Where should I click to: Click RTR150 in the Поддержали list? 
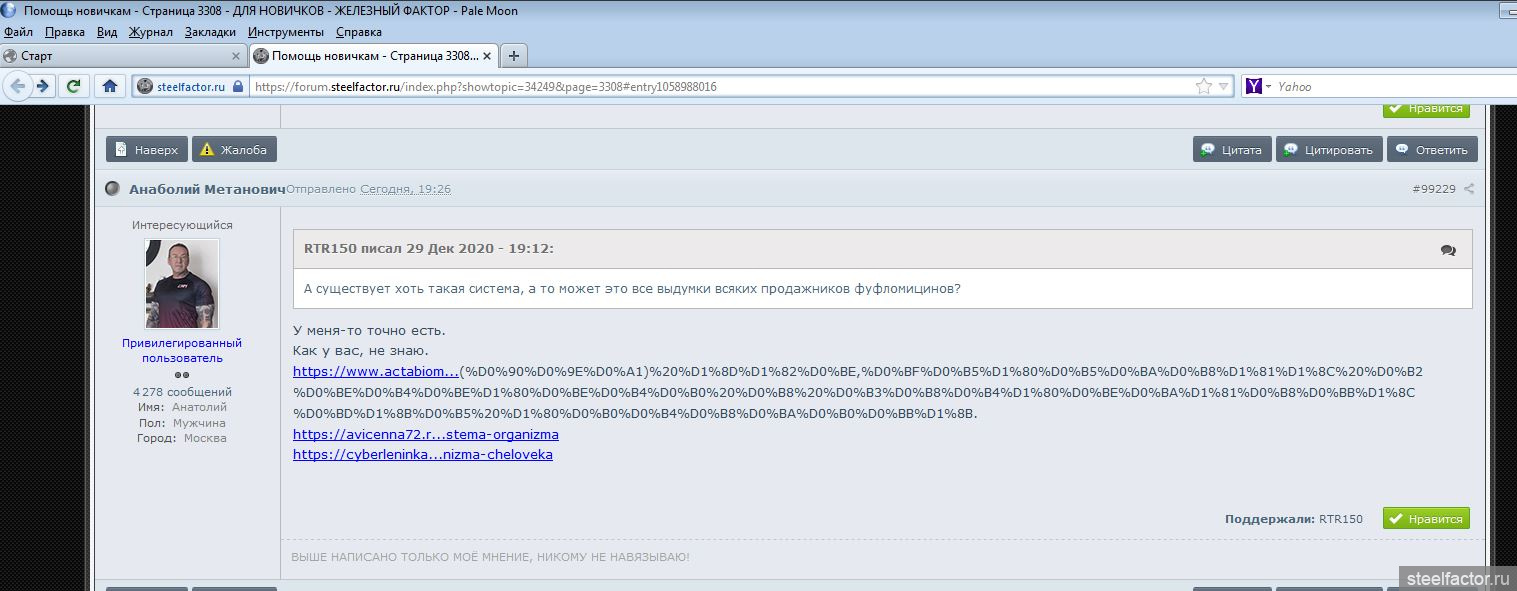[1341, 519]
